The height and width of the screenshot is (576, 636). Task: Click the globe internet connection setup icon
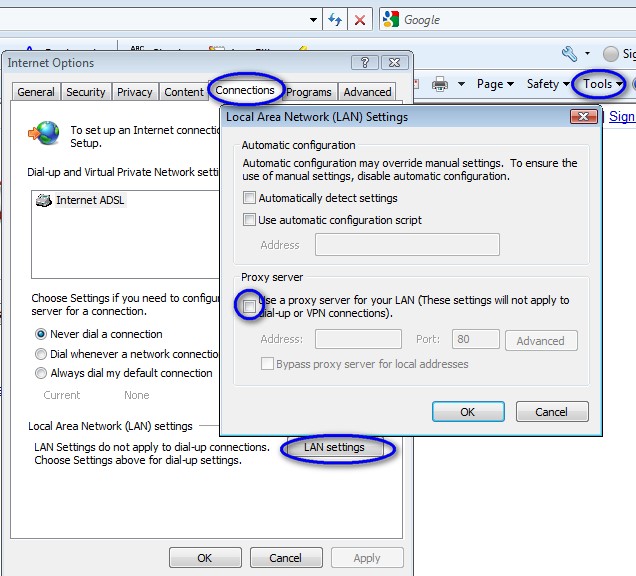(x=44, y=133)
